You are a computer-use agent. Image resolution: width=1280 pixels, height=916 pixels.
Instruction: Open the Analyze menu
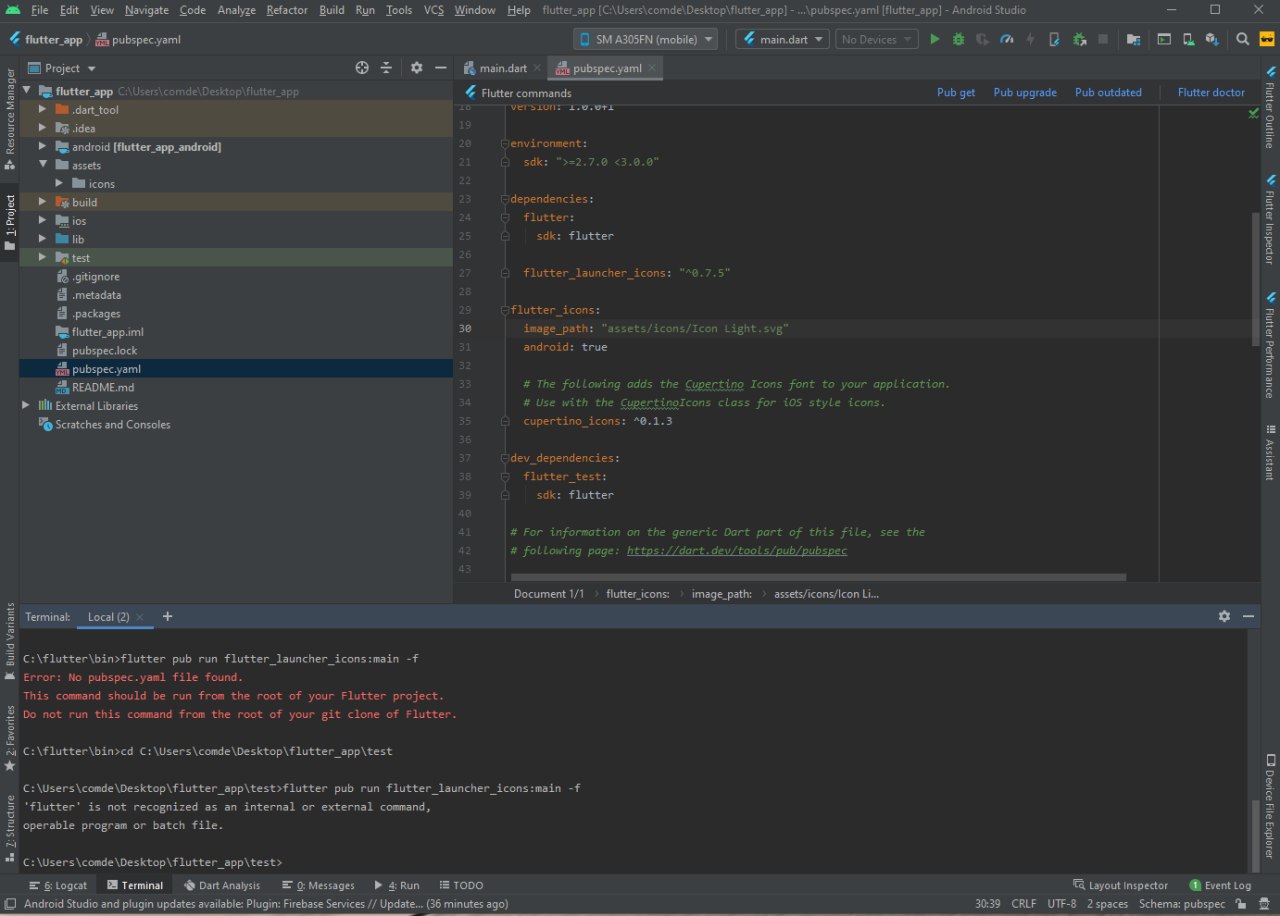coord(237,10)
